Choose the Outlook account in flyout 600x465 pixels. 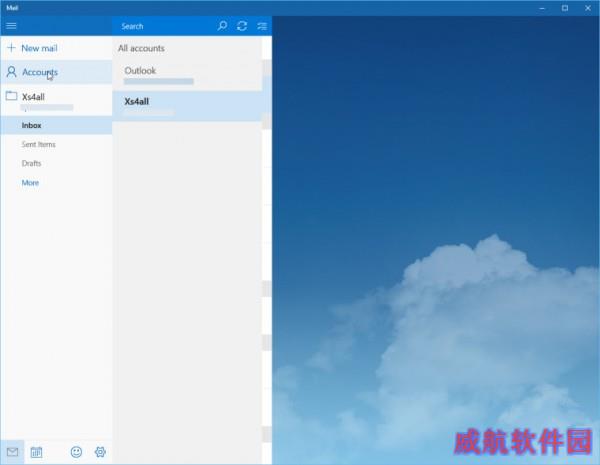(187, 75)
